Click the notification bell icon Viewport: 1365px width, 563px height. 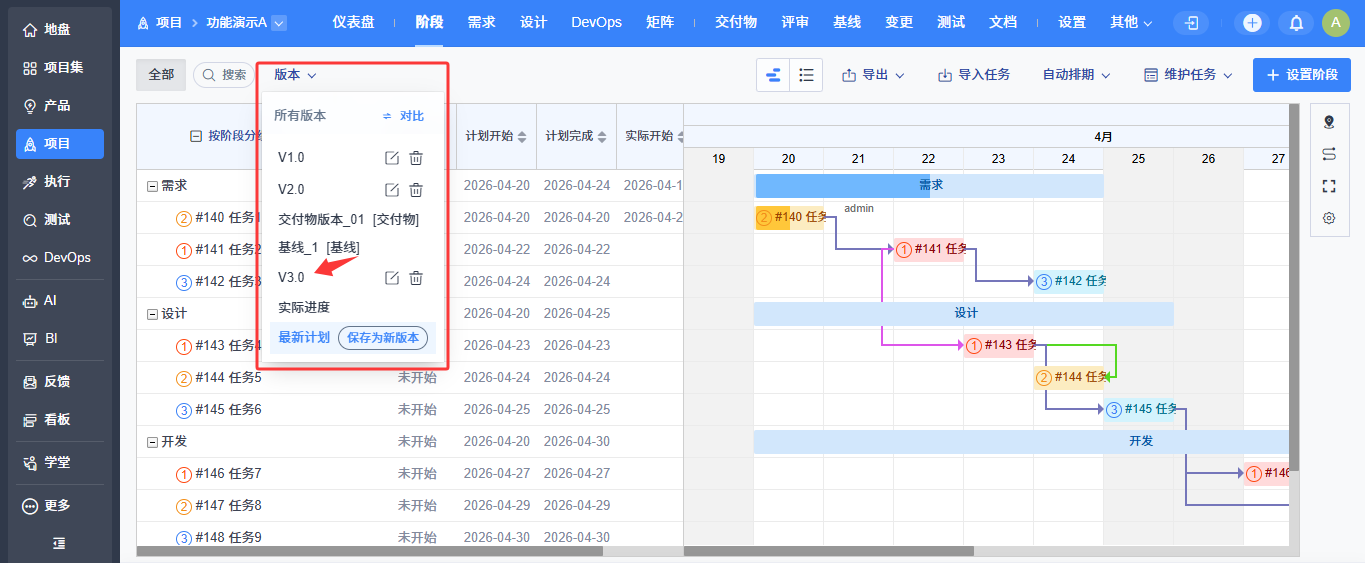pos(1296,23)
